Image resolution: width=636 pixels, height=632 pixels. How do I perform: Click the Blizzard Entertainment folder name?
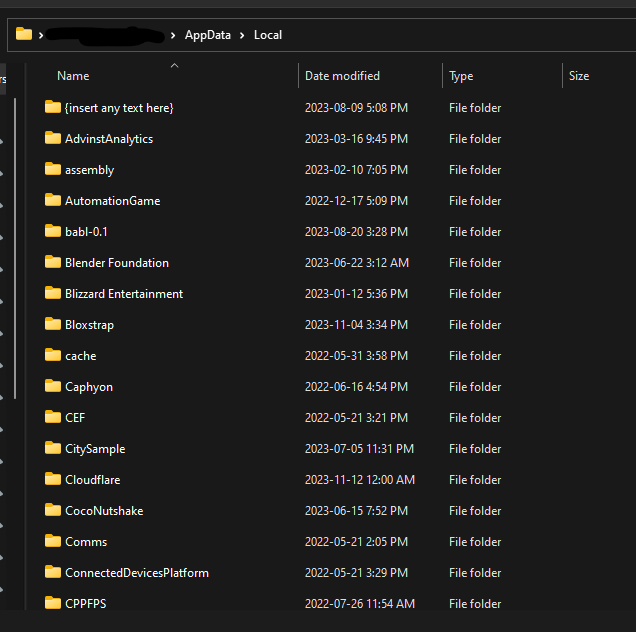[x=124, y=294]
